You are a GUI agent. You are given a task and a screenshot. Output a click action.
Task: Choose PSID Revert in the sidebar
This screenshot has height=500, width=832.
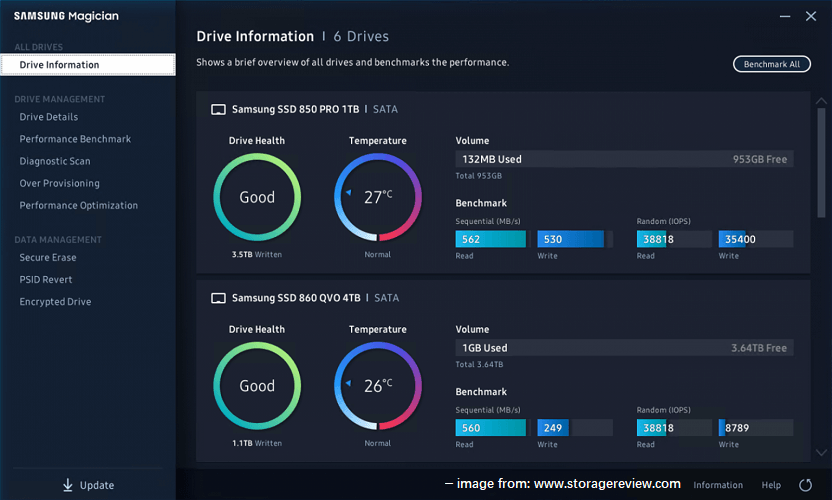point(46,280)
